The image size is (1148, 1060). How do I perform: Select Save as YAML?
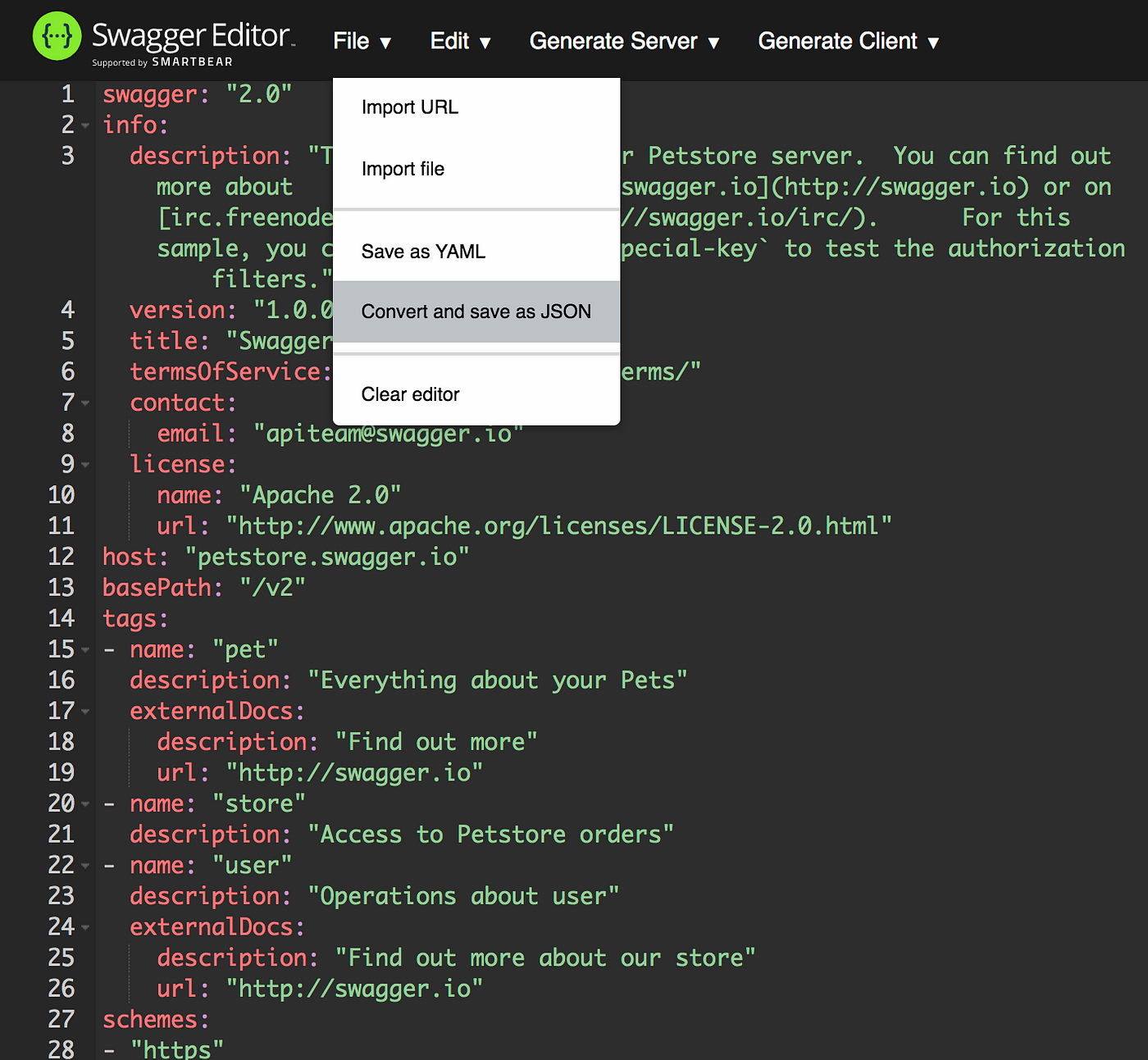coord(476,252)
